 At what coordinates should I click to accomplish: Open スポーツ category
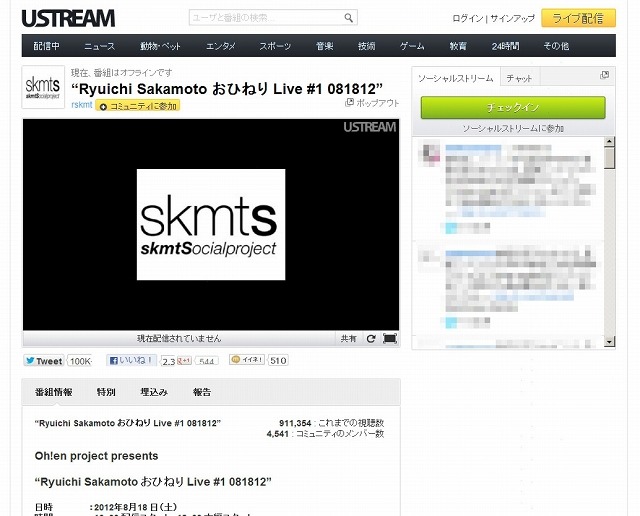(x=275, y=46)
